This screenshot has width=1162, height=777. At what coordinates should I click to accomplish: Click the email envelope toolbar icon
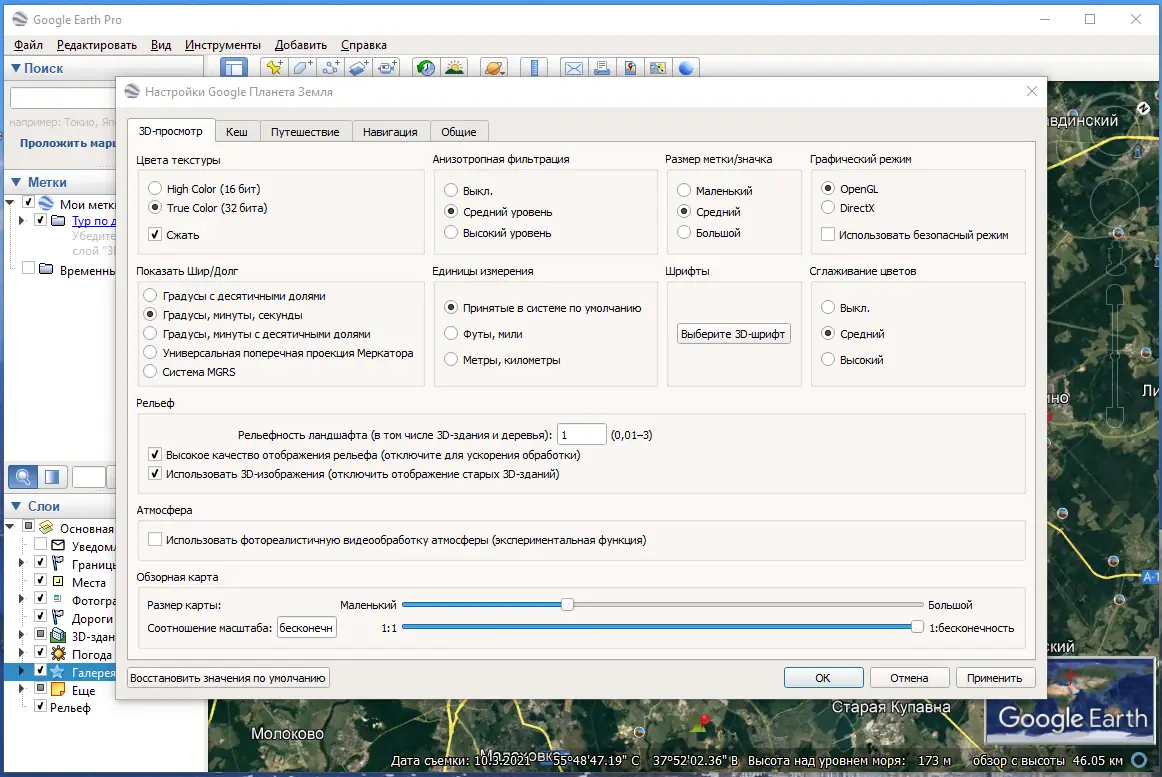tap(574, 68)
